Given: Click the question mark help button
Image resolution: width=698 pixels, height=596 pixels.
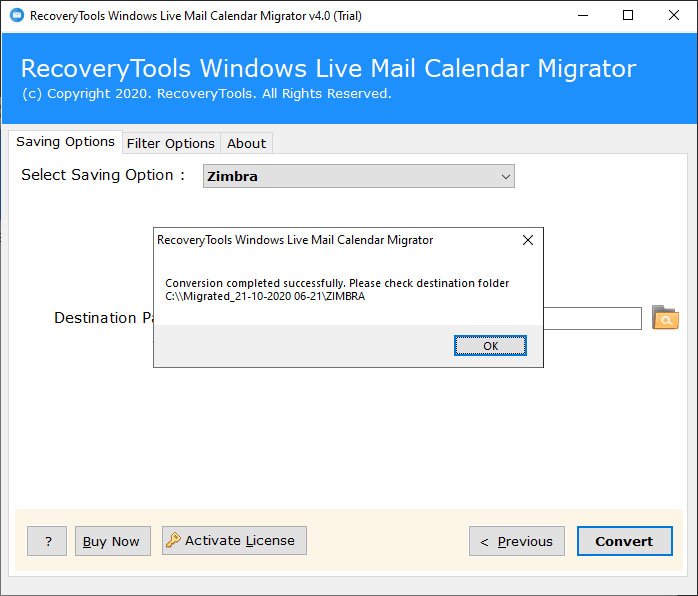Looking at the screenshot, I should pos(47,541).
